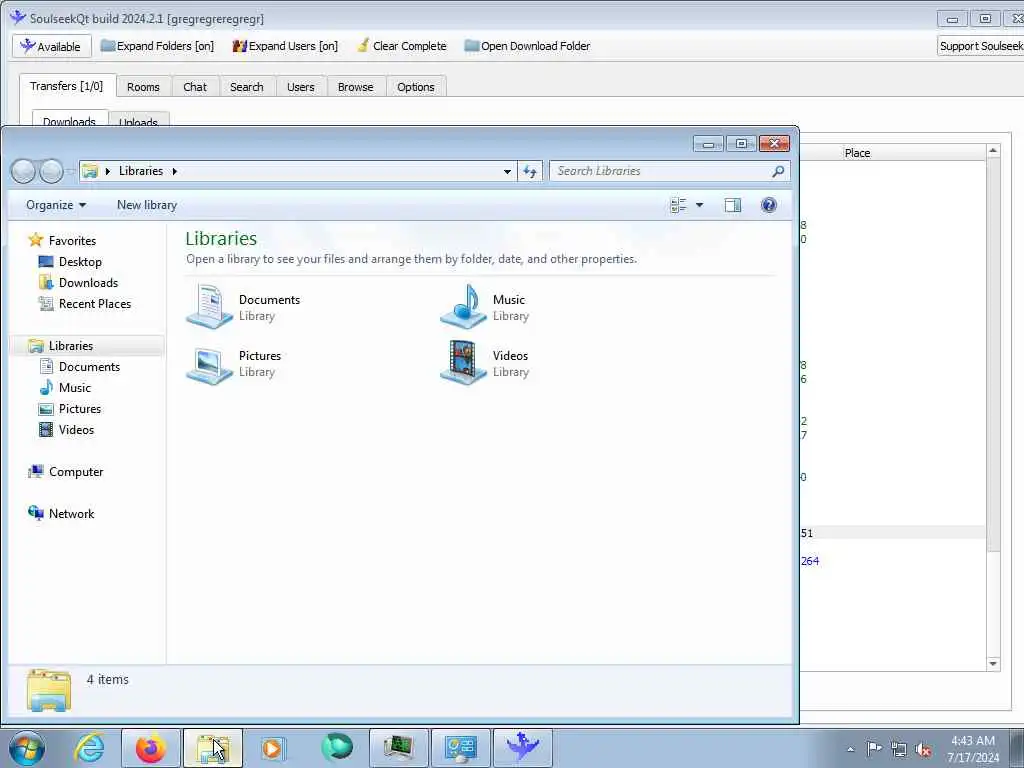The height and width of the screenshot is (768, 1024).
Task: Show hidden tray icons arrow
Action: coord(850,750)
